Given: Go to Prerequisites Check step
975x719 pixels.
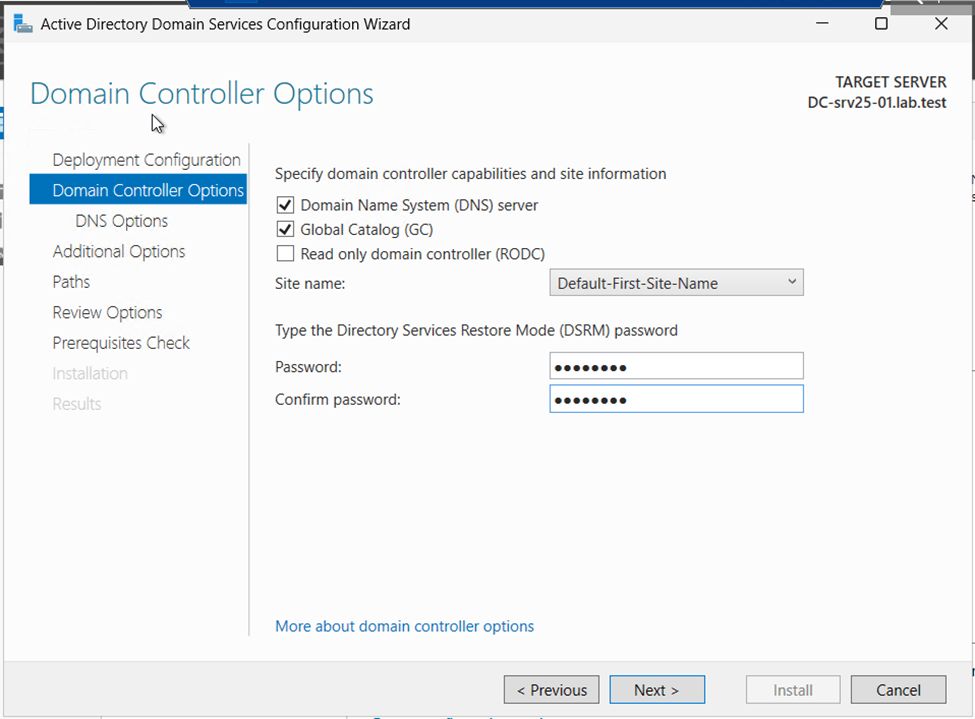Looking at the screenshot, I should tap(121, 343).
